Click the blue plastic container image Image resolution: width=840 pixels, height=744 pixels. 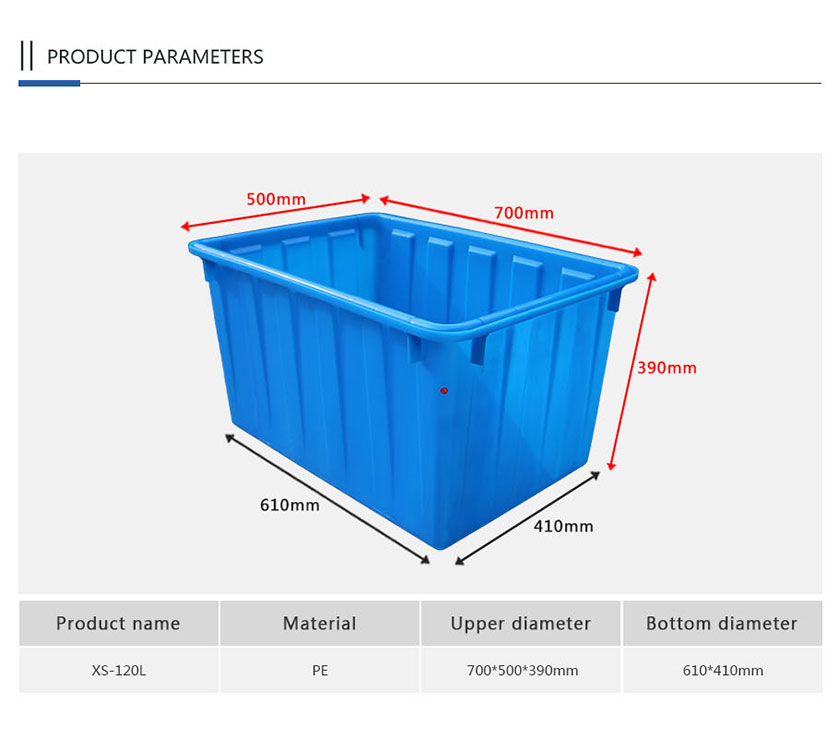click(x=413, y=380)
